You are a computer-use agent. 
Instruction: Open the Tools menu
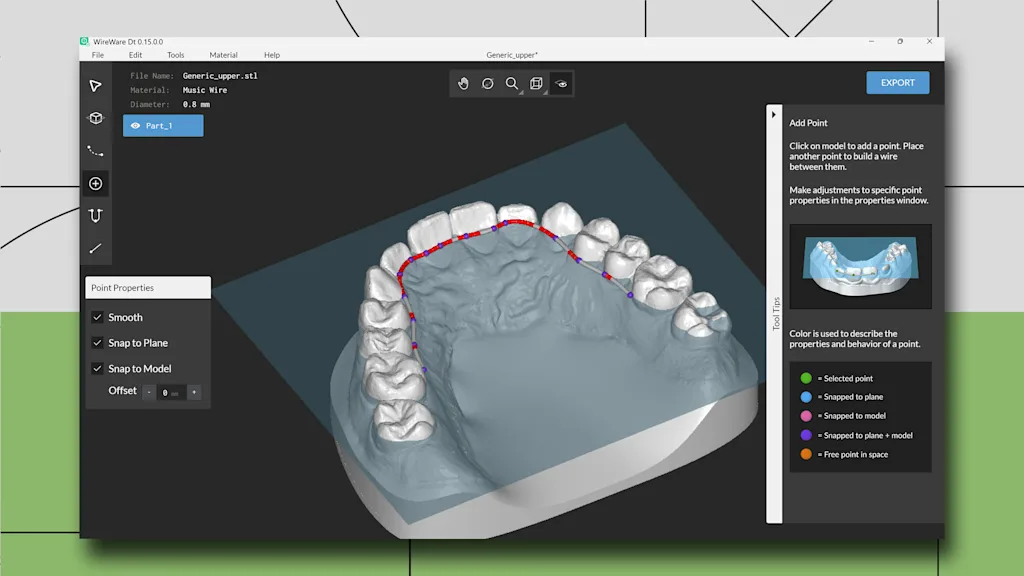[x=175, y=55]
